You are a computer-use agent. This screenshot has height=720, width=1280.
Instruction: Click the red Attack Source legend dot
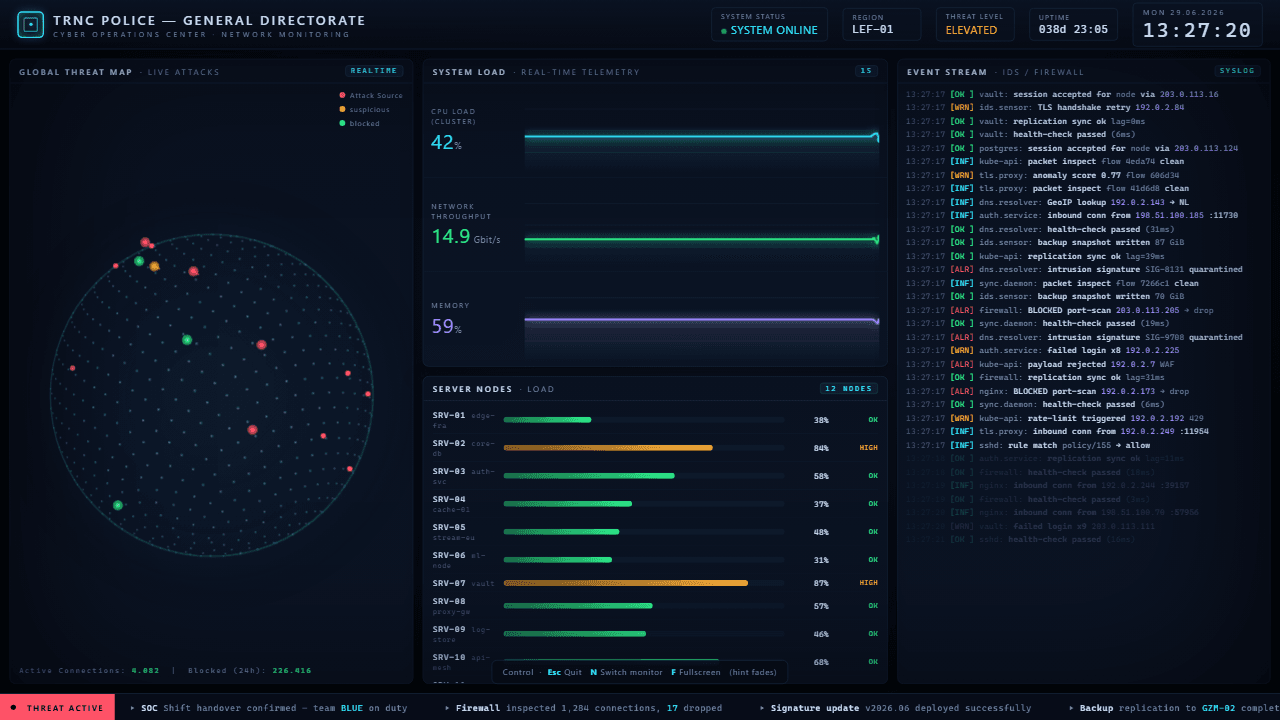pos(342,95)
